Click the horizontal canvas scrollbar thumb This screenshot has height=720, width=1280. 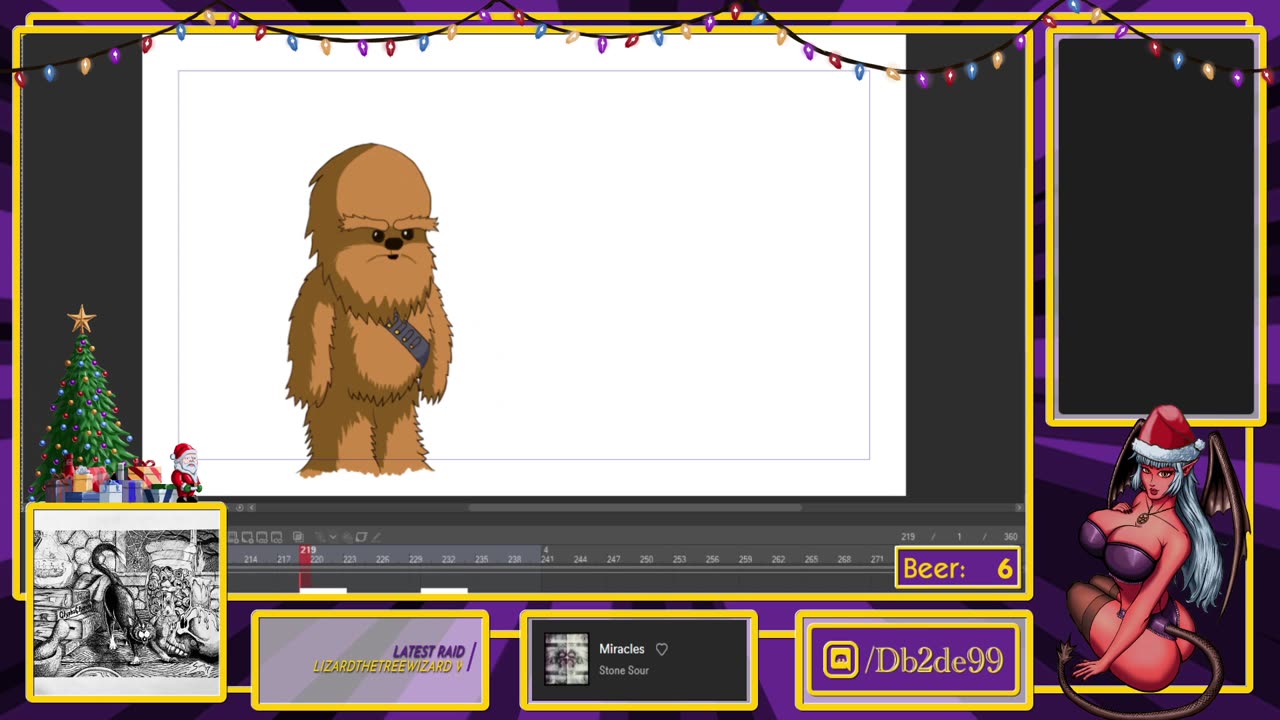635,507
